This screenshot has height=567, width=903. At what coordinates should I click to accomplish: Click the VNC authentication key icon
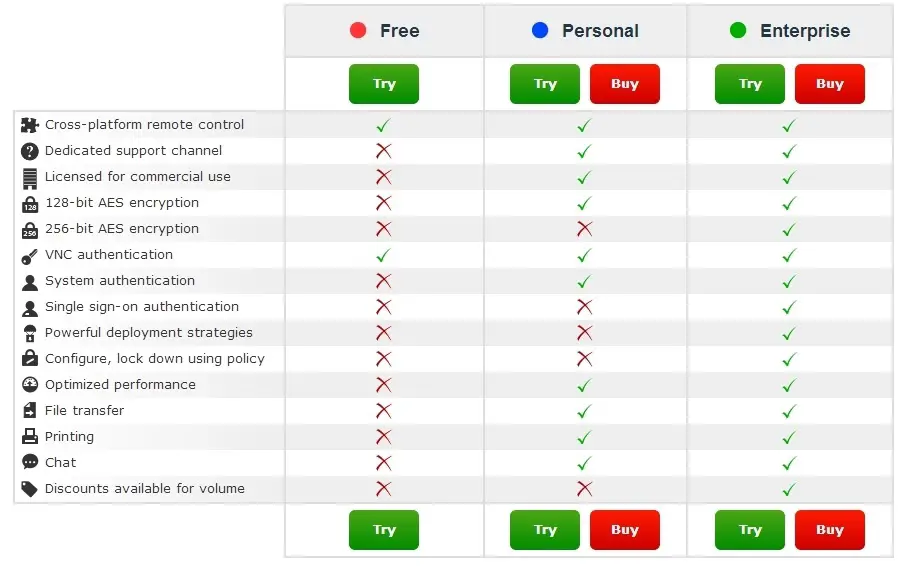[x=29, y=255]
